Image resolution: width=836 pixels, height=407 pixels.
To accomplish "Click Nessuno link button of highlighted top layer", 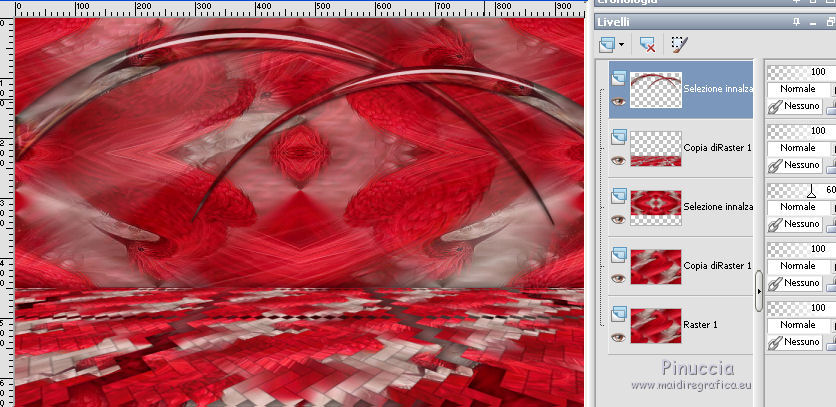I will click(794, 106).
